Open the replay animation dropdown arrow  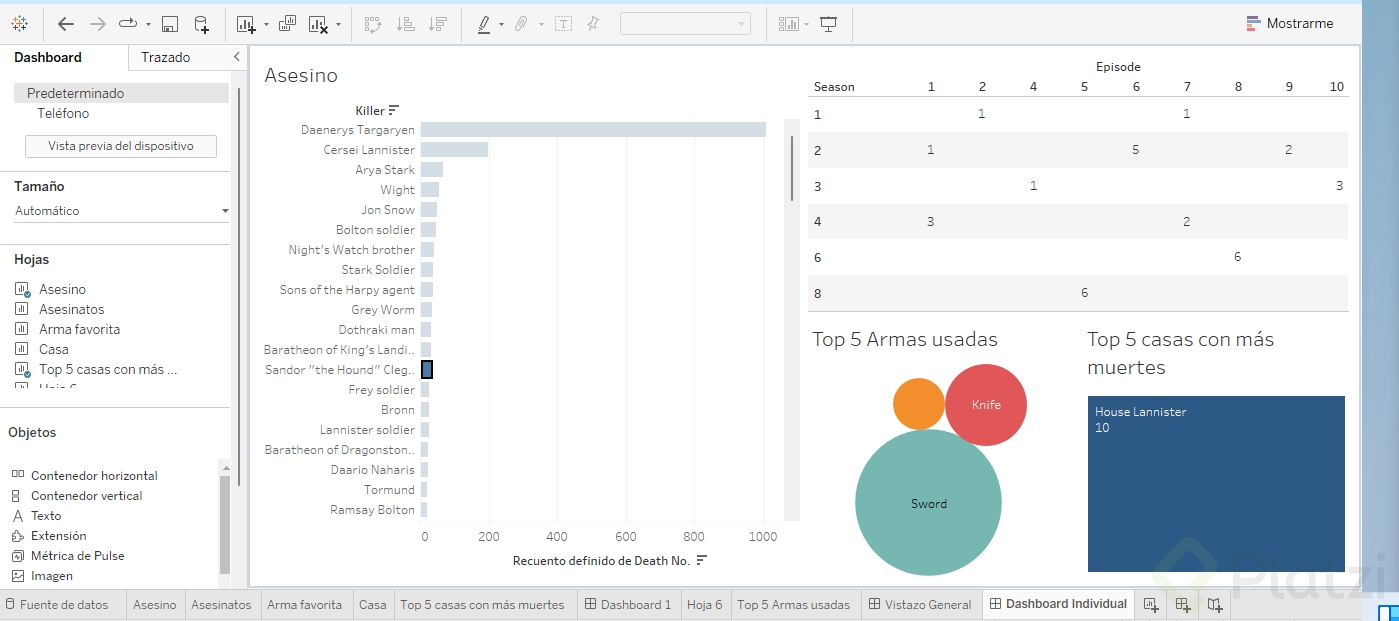tap(148, 24)
